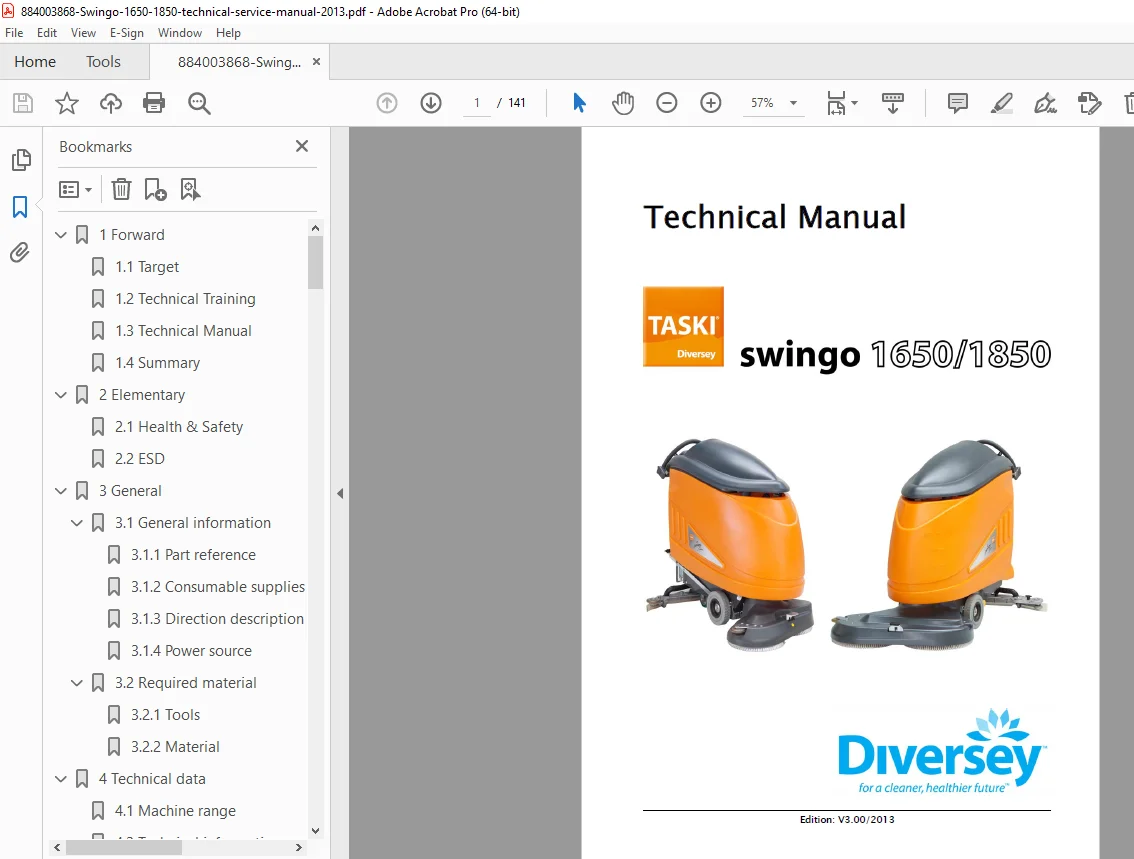Open the E-Sign menu

[127, 33]
